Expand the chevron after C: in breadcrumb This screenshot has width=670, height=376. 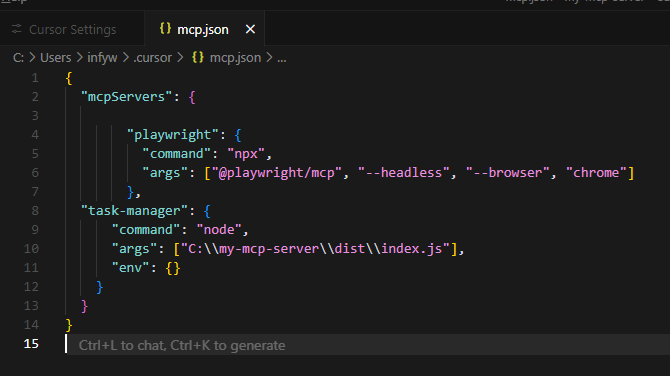[32, 58]
